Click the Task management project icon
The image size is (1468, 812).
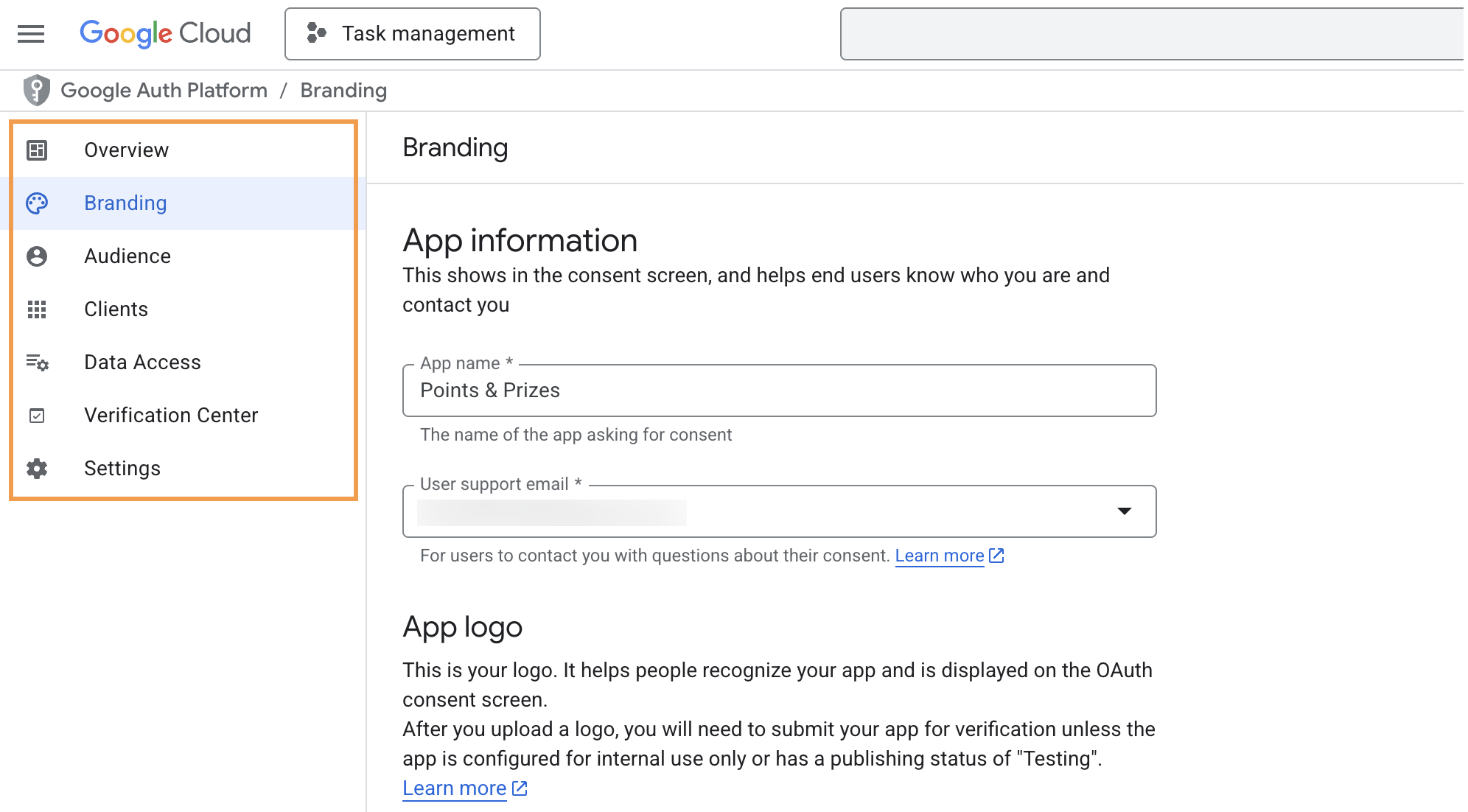(317, 33)
